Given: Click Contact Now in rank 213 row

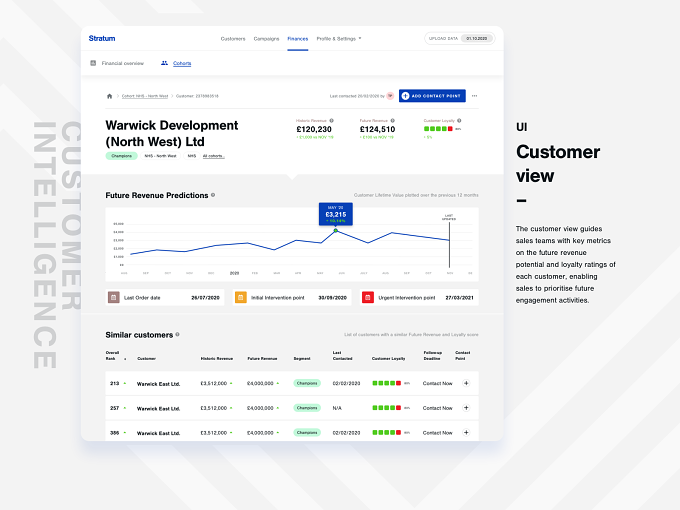Looking at the screenshot, I should click(438, 383).
